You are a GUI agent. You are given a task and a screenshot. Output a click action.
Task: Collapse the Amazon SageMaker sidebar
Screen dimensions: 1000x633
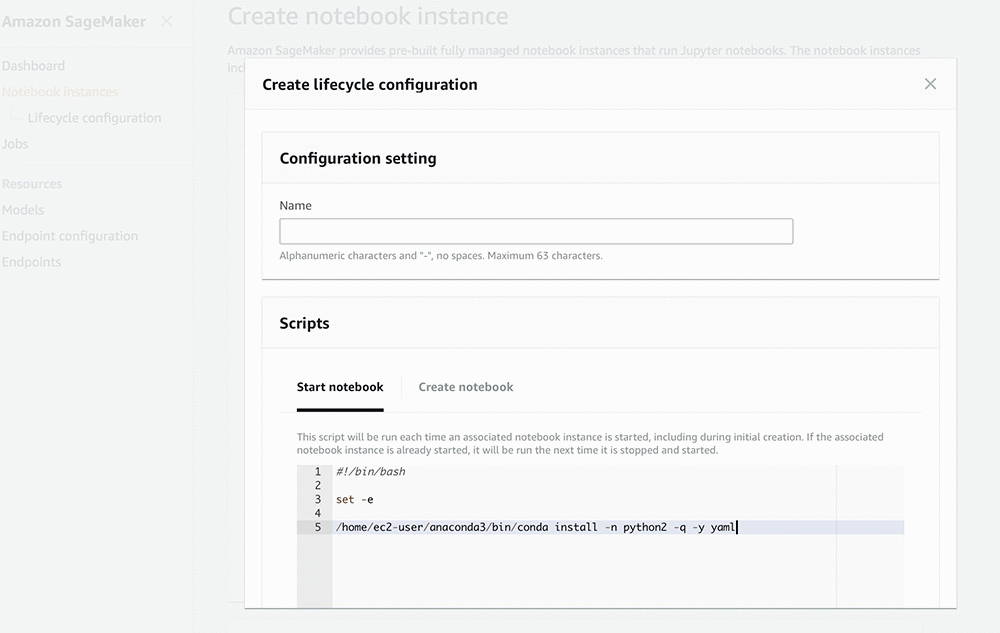(x=167, y=21)
